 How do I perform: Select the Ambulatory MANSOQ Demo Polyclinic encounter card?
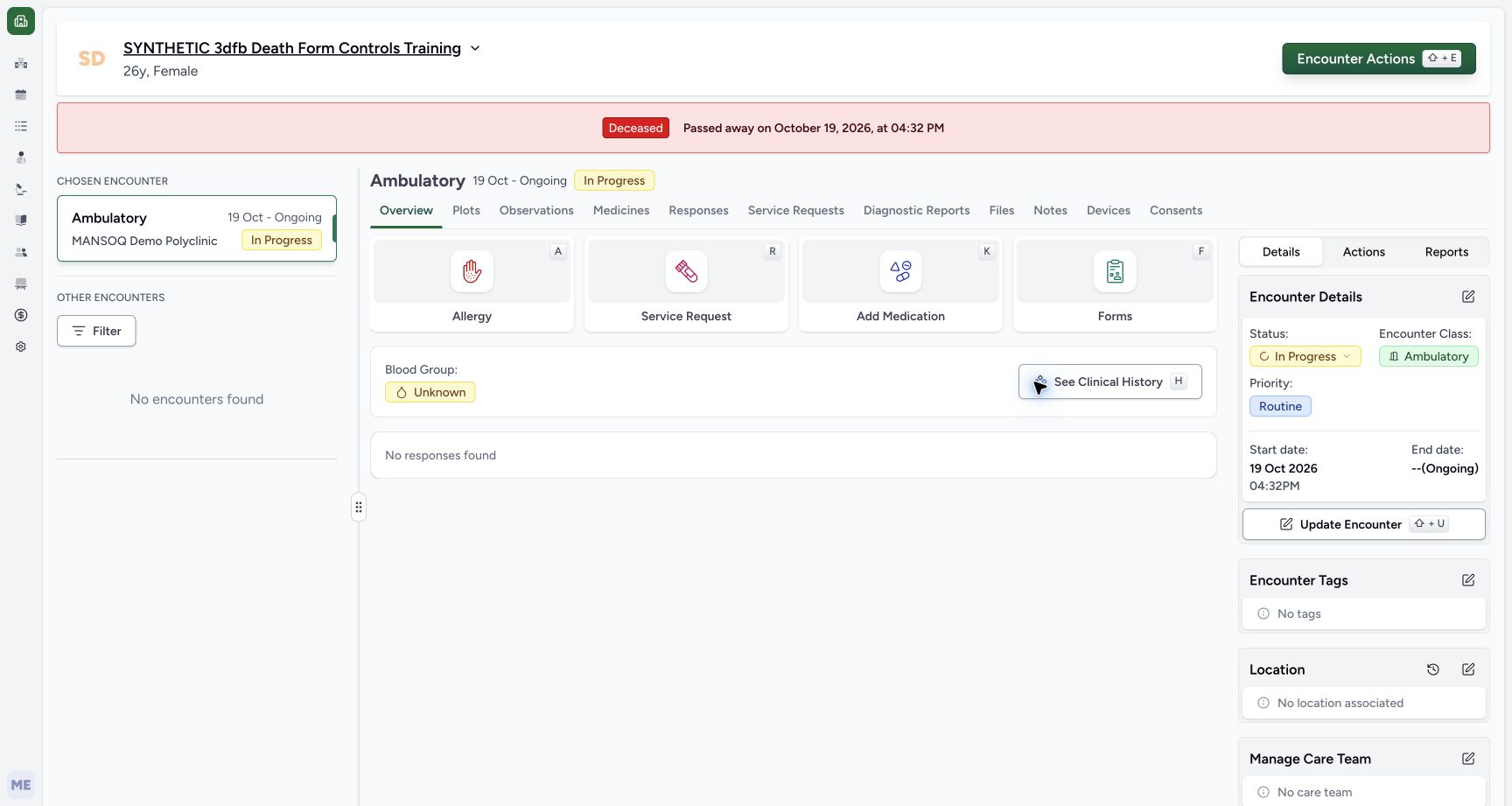197,228
